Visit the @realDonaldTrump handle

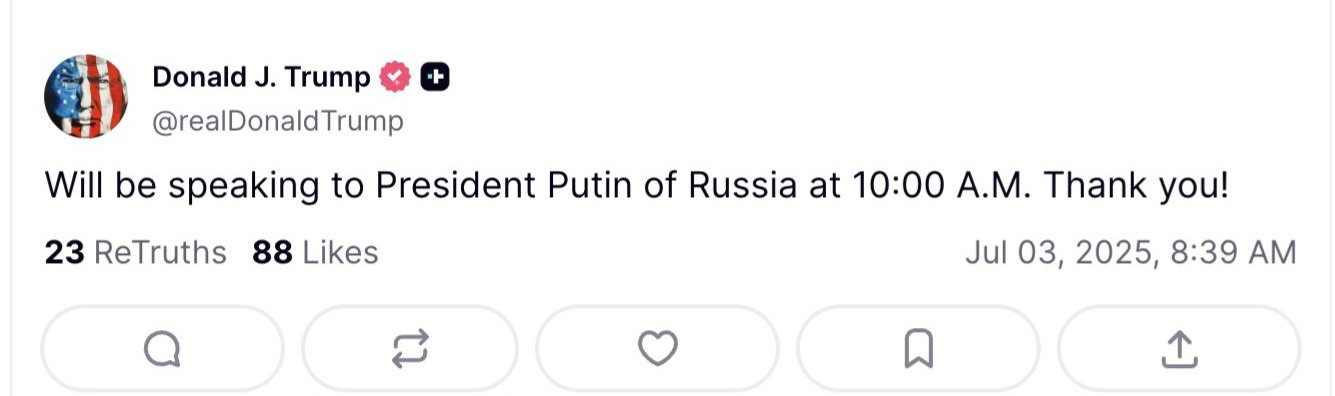tap(278, 122)
